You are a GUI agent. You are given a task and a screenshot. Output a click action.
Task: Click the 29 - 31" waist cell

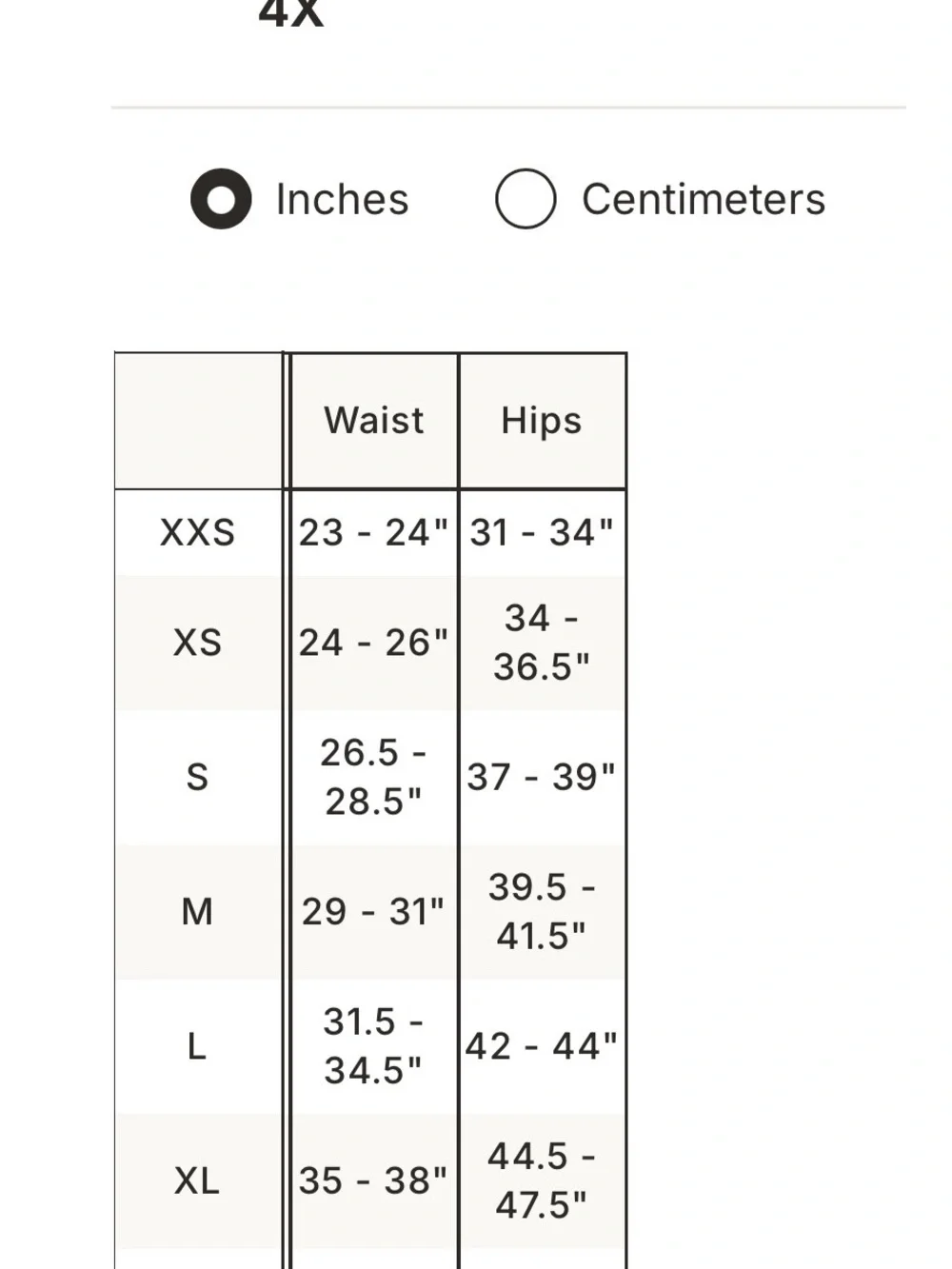pyautogui.click(x=374, y=912)
